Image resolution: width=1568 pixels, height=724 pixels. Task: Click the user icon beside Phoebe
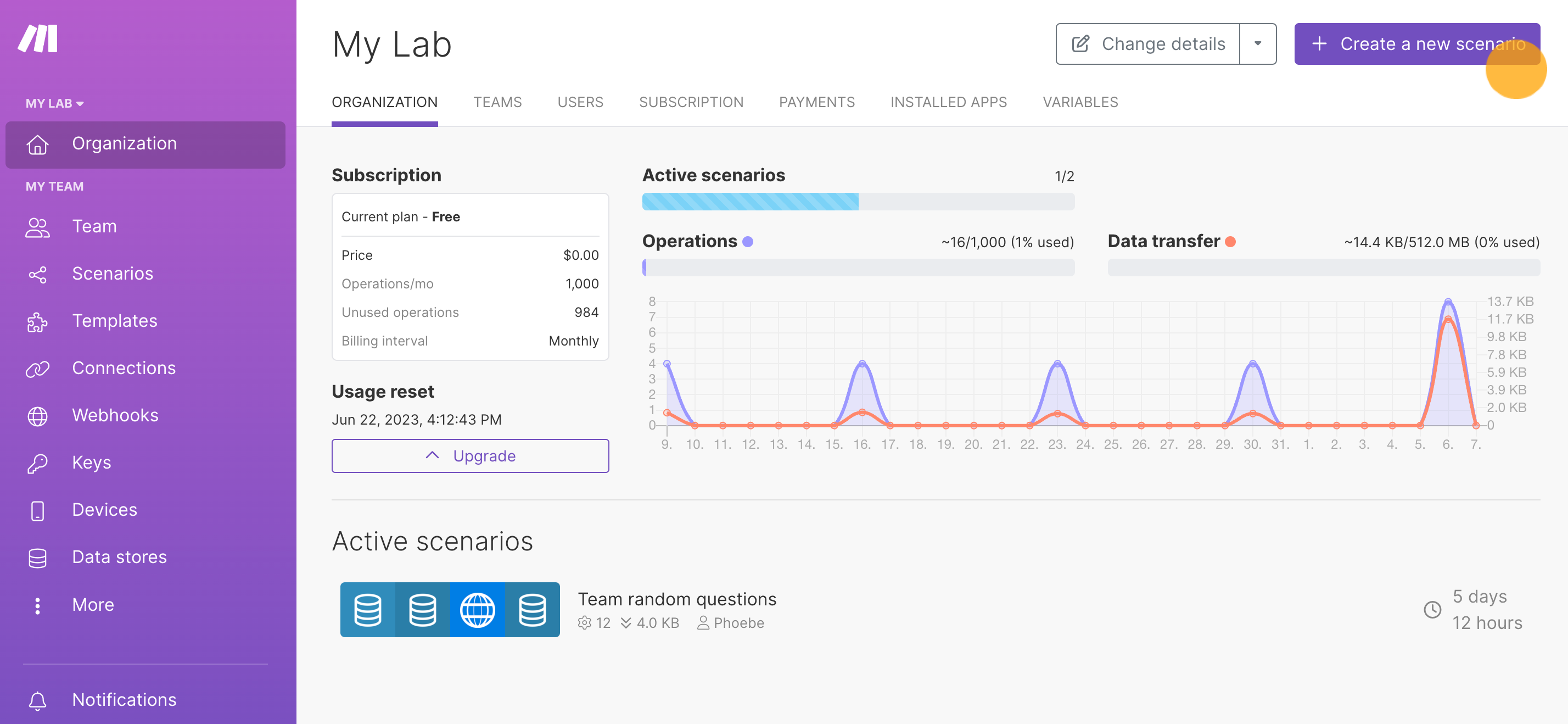[x=703, y=623]
